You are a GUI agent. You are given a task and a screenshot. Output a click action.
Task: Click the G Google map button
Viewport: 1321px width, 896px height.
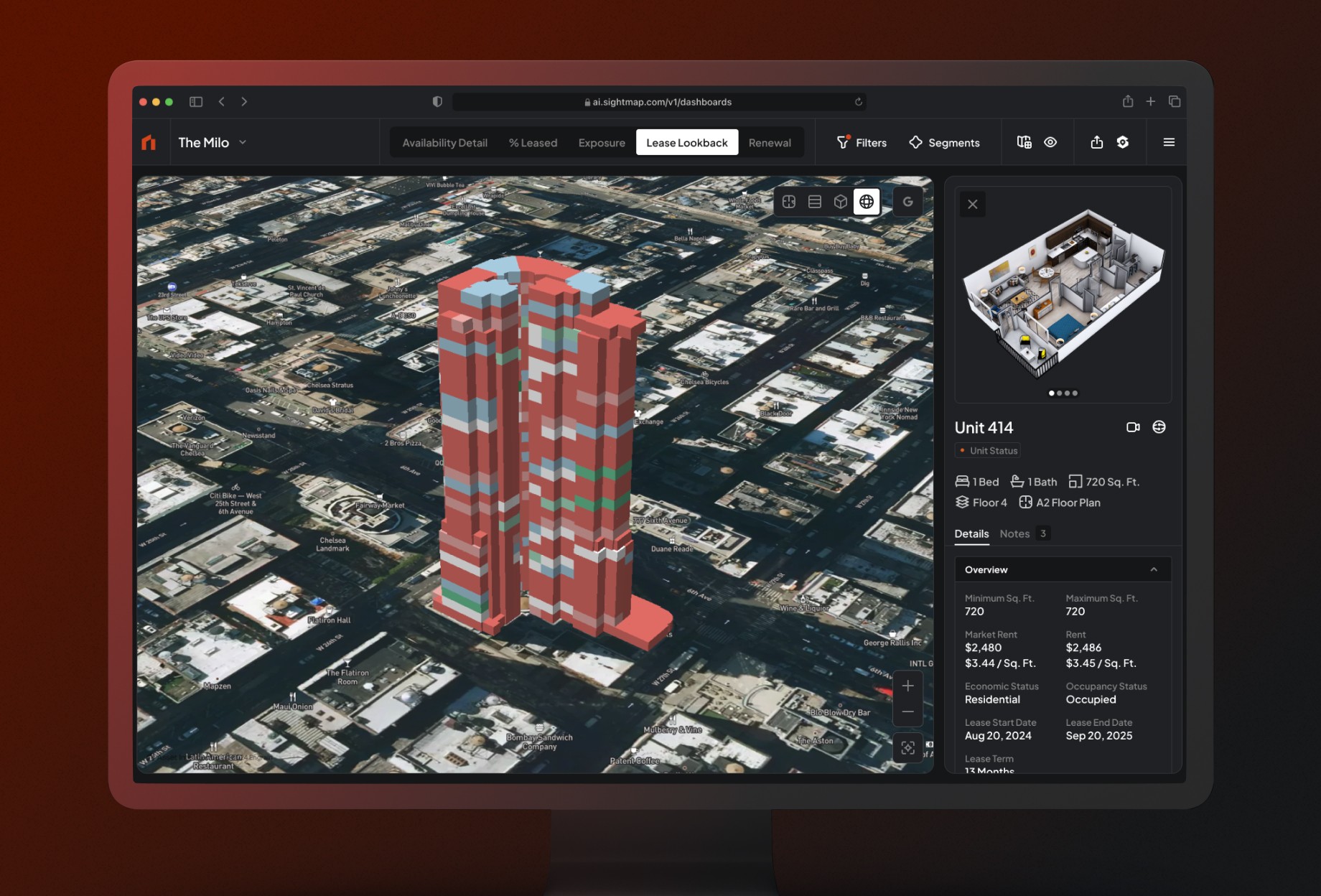pyautogui.click(x=908, y=202)
